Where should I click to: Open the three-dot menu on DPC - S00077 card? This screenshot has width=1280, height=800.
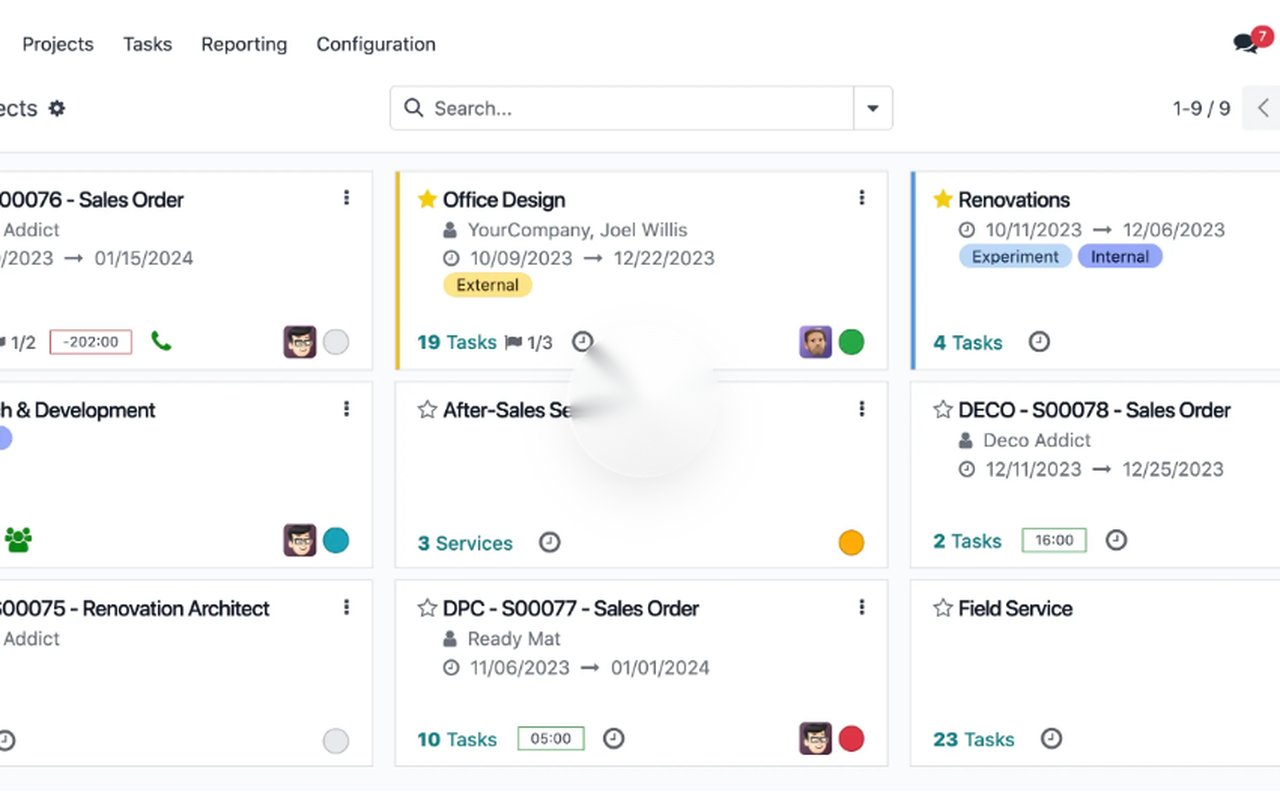(x=862, y=607)
